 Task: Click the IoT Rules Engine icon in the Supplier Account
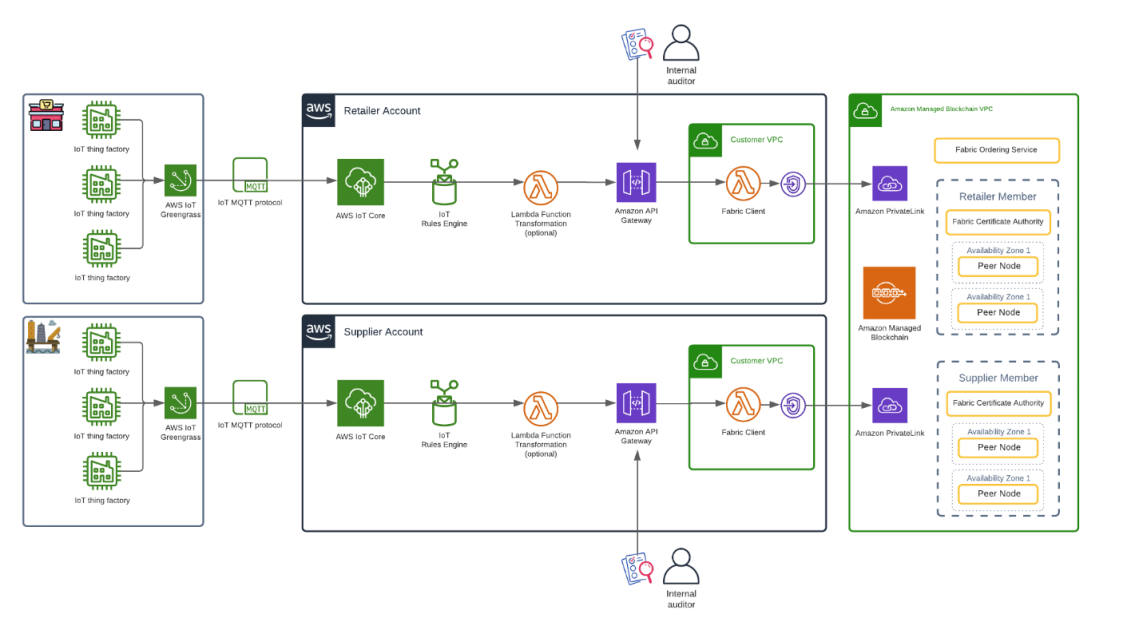(444, 403)
